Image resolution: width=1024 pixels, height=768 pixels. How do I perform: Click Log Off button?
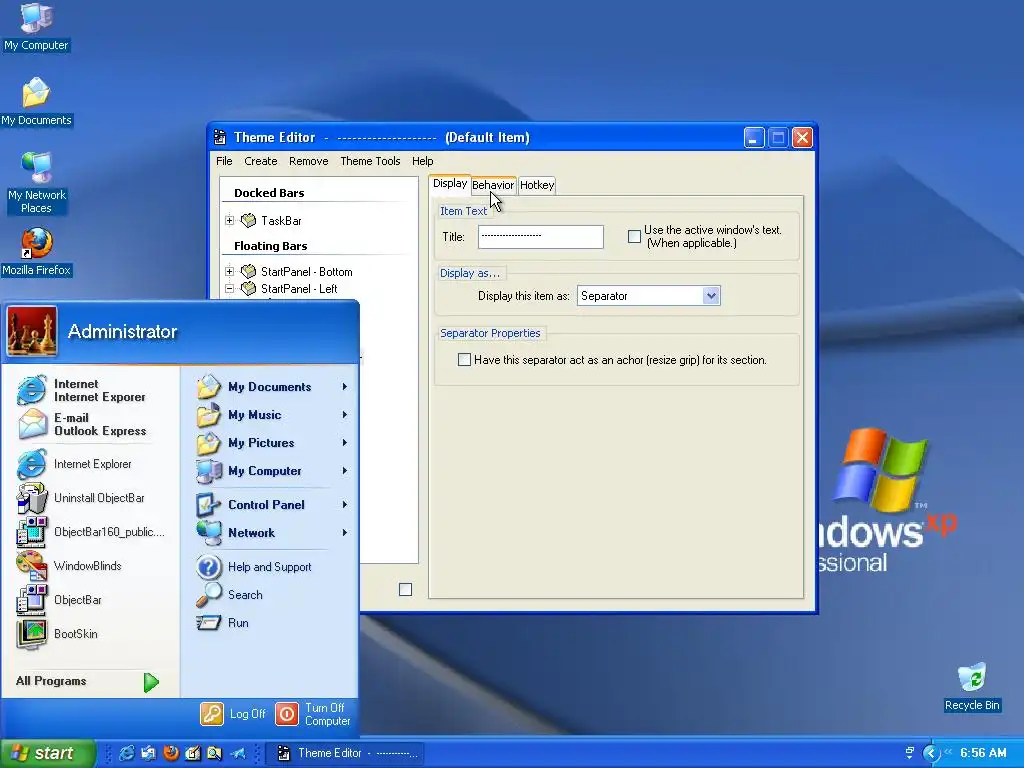233,714
